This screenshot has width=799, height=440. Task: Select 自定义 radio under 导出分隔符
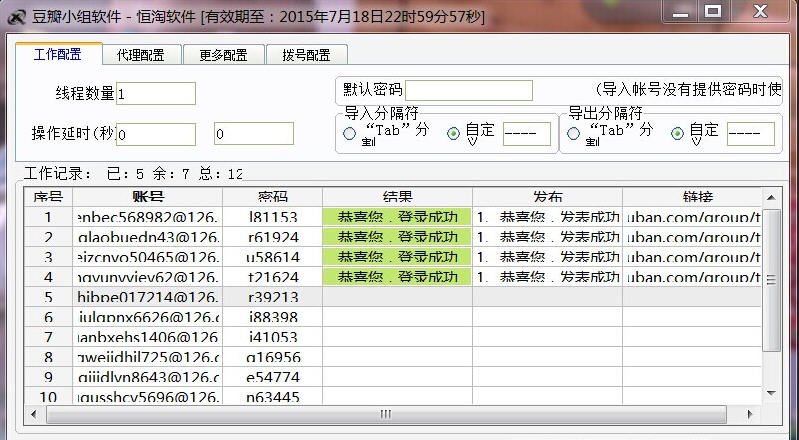[x=677, y=134]
